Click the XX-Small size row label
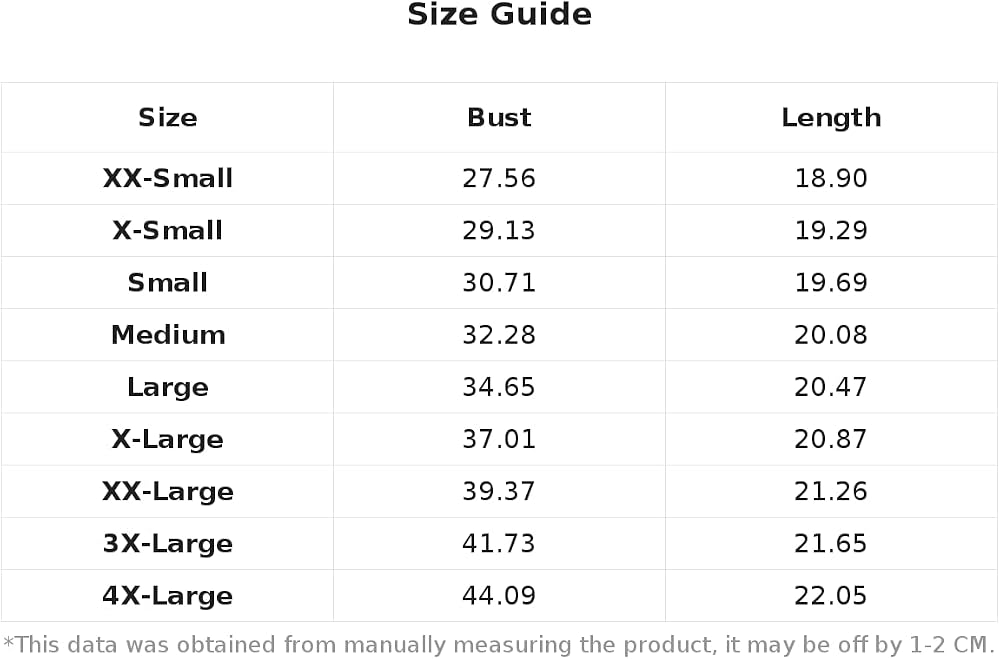 click(x=168, y=178)
